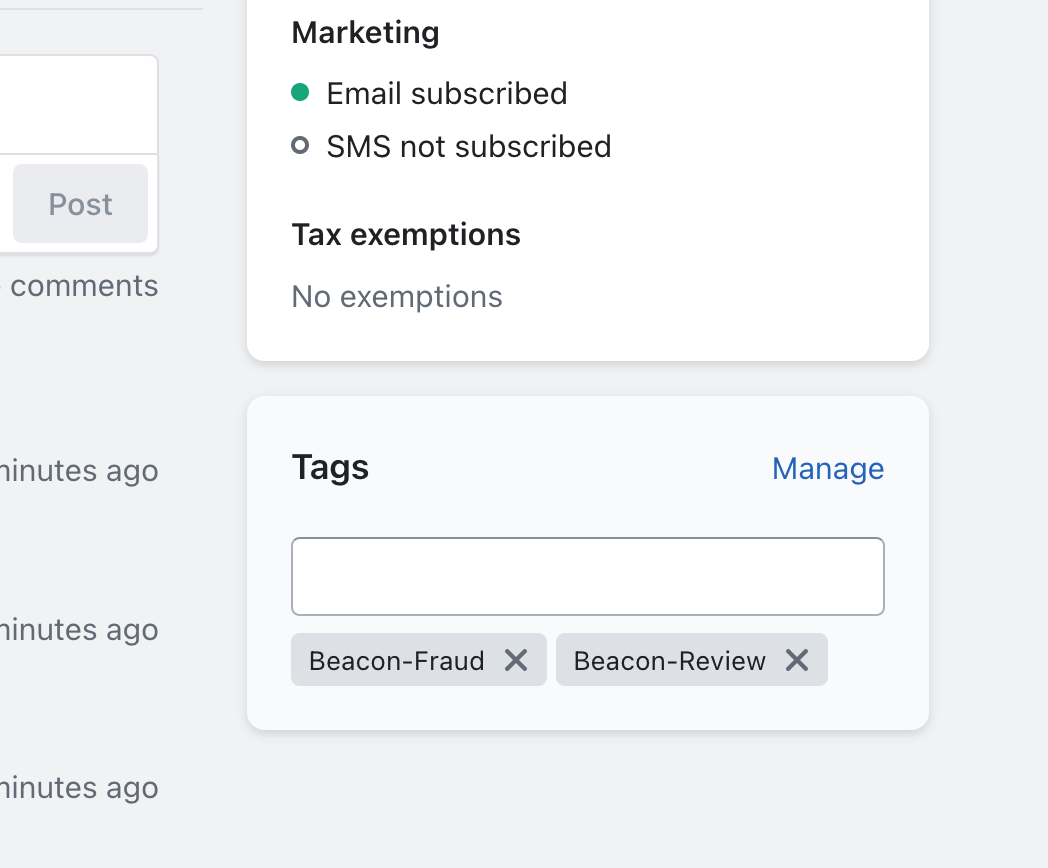Select the Beacon-Fraud tag label
Image resolution: width=1048 pixels, height=868 pixels.
397,661
